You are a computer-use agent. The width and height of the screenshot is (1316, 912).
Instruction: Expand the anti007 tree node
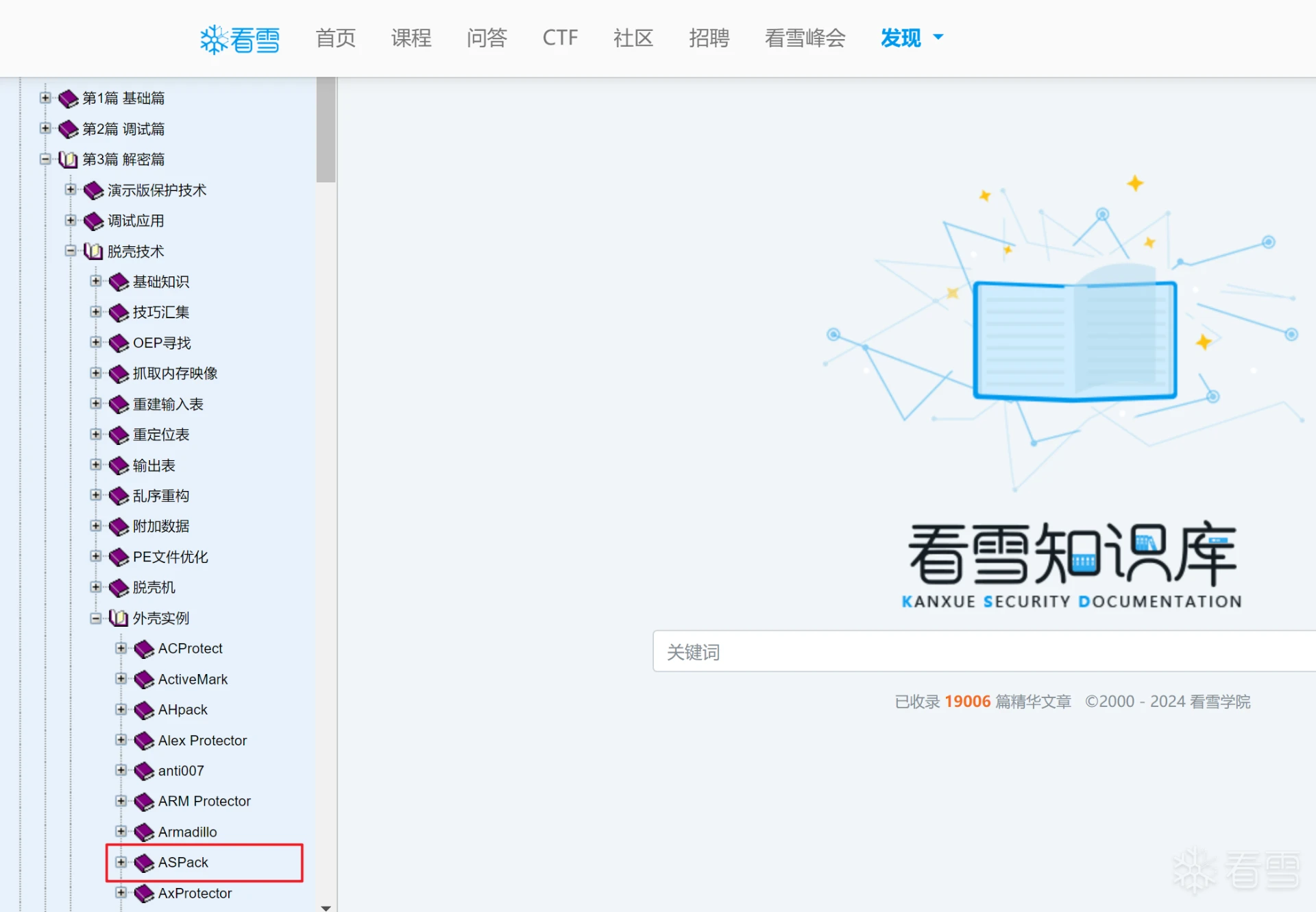point(121,770)
